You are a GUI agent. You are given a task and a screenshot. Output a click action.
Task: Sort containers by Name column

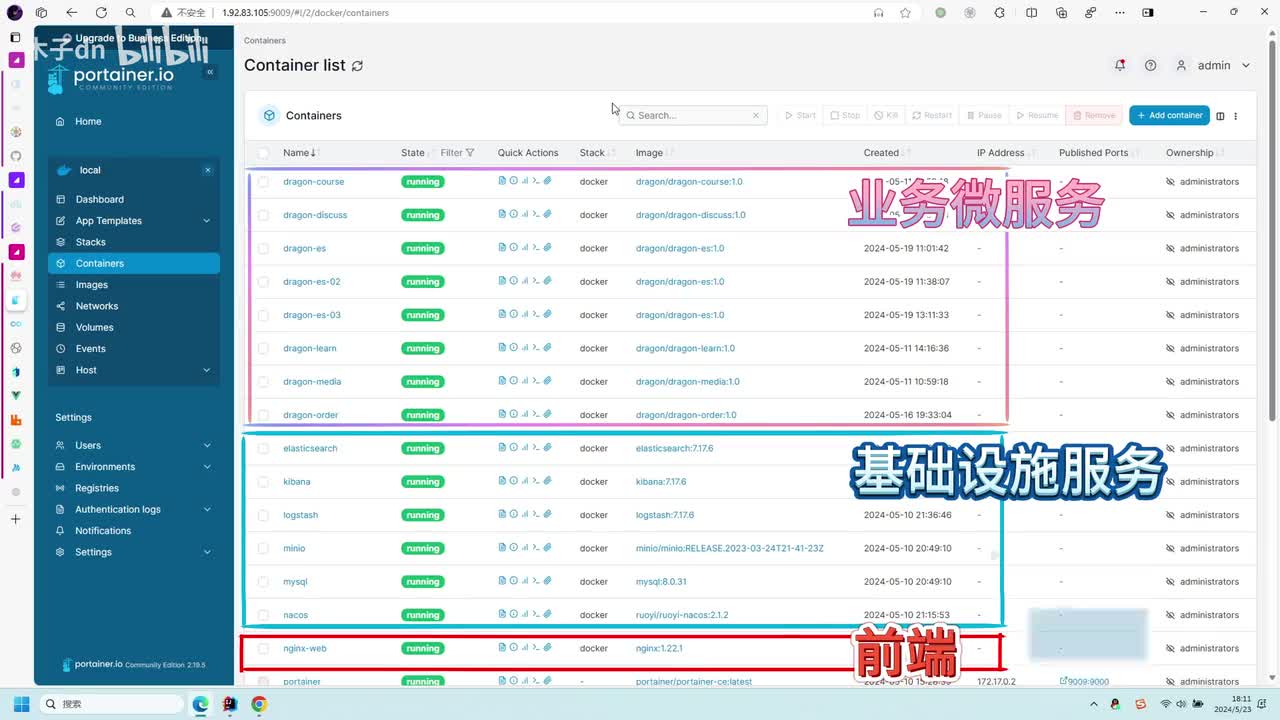pos(299,153)
